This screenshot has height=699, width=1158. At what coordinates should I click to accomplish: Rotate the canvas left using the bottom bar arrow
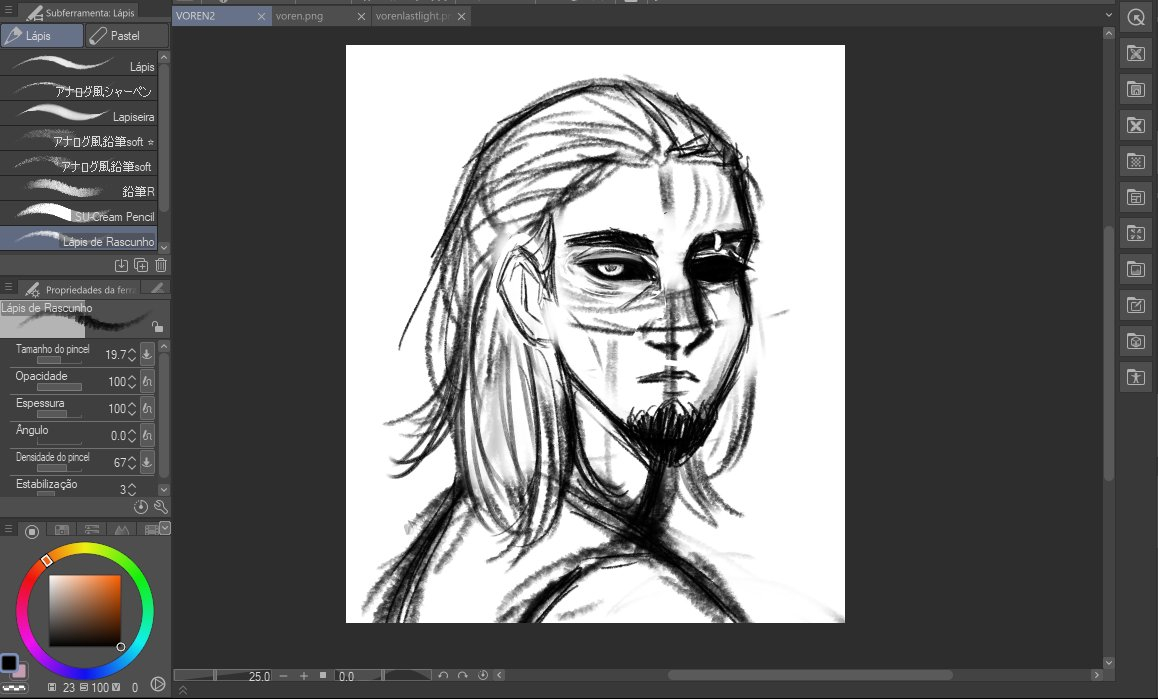[x=443, y=676]
